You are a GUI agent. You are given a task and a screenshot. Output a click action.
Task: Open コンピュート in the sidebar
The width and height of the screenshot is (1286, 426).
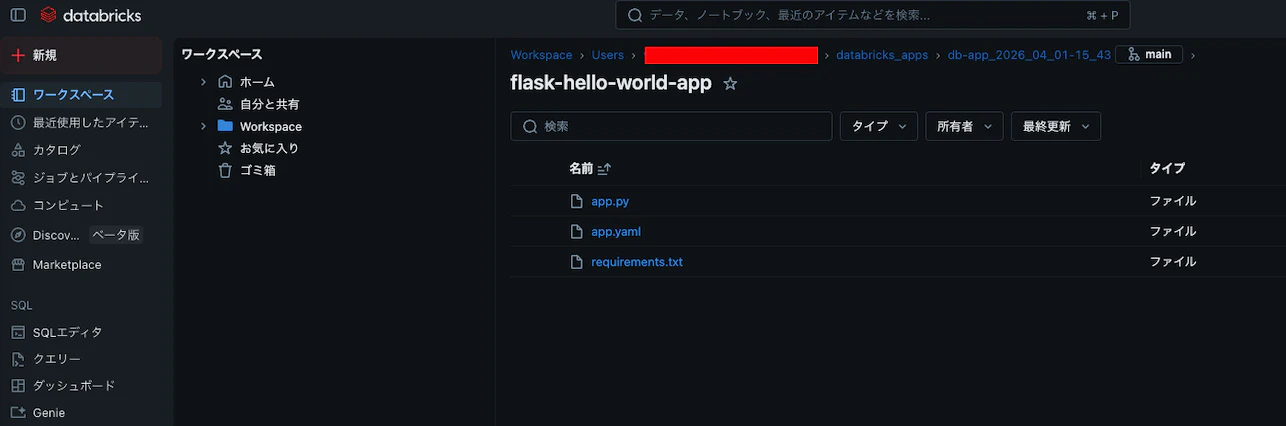pyautogui.click(x=81, y=205)
